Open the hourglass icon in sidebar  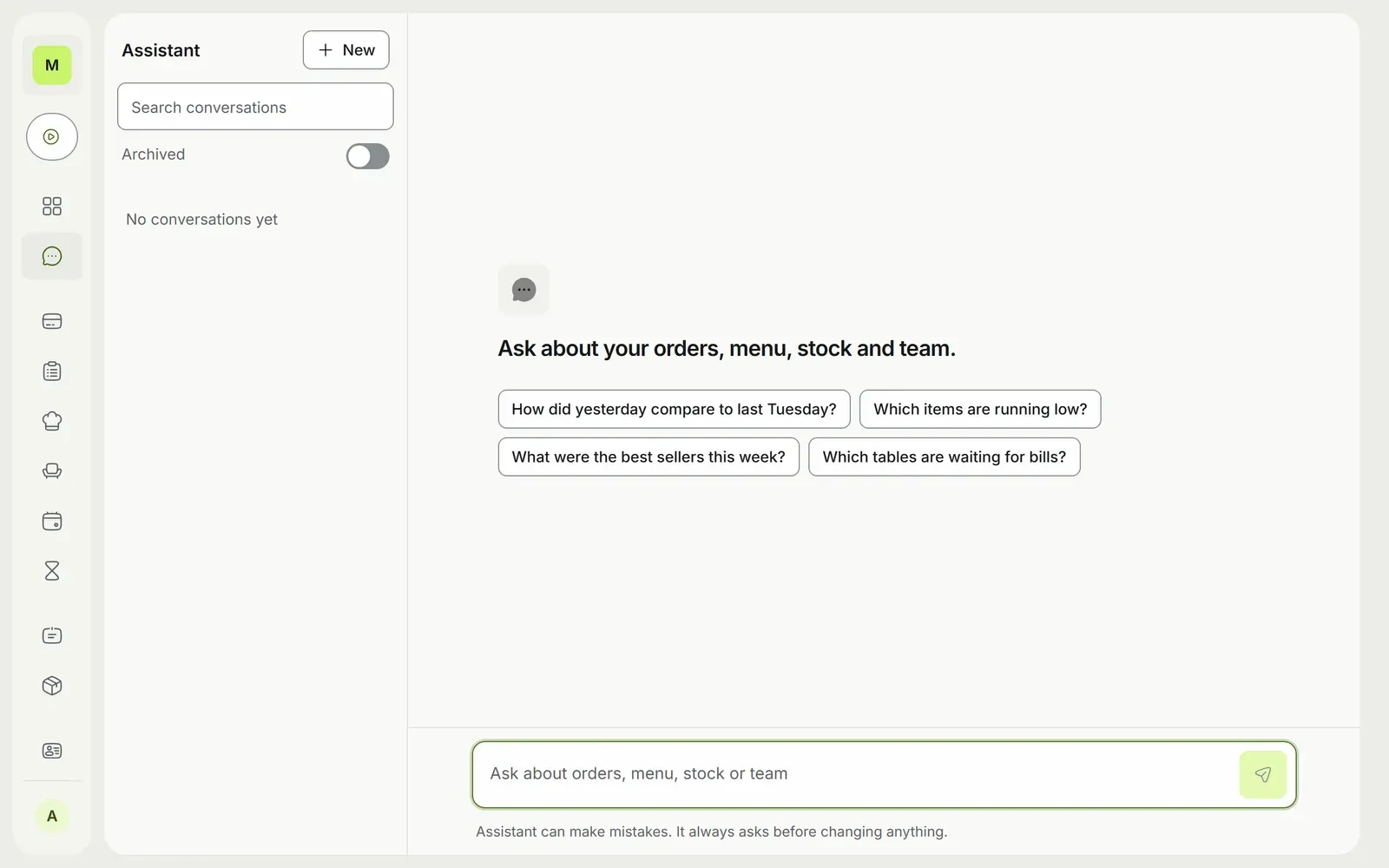52,570
